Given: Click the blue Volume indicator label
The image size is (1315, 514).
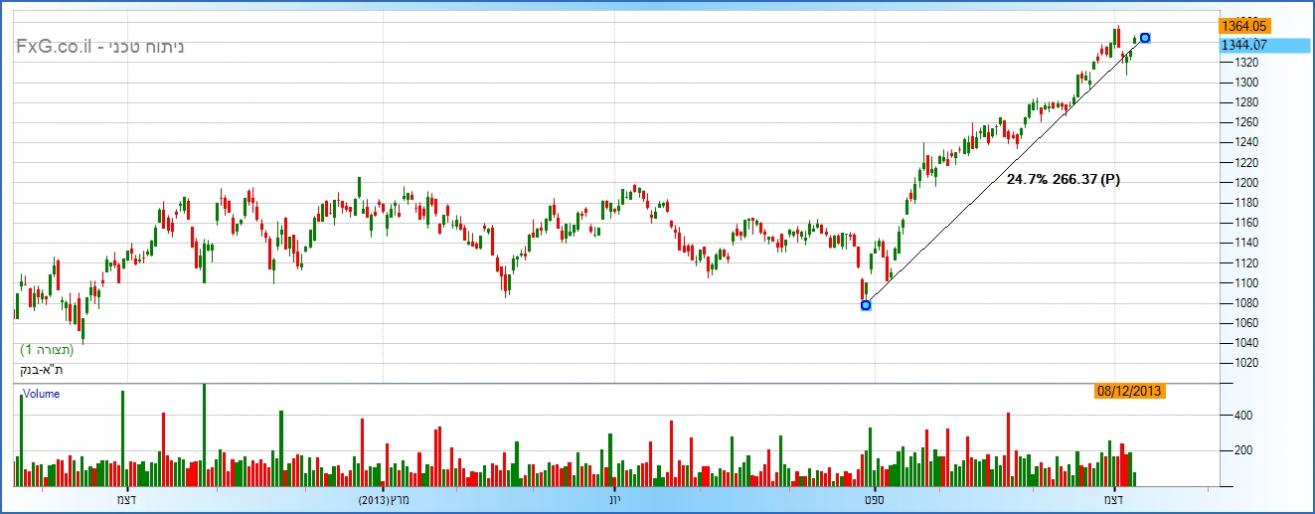Looking at the screenshot, I should click(41, 394).
